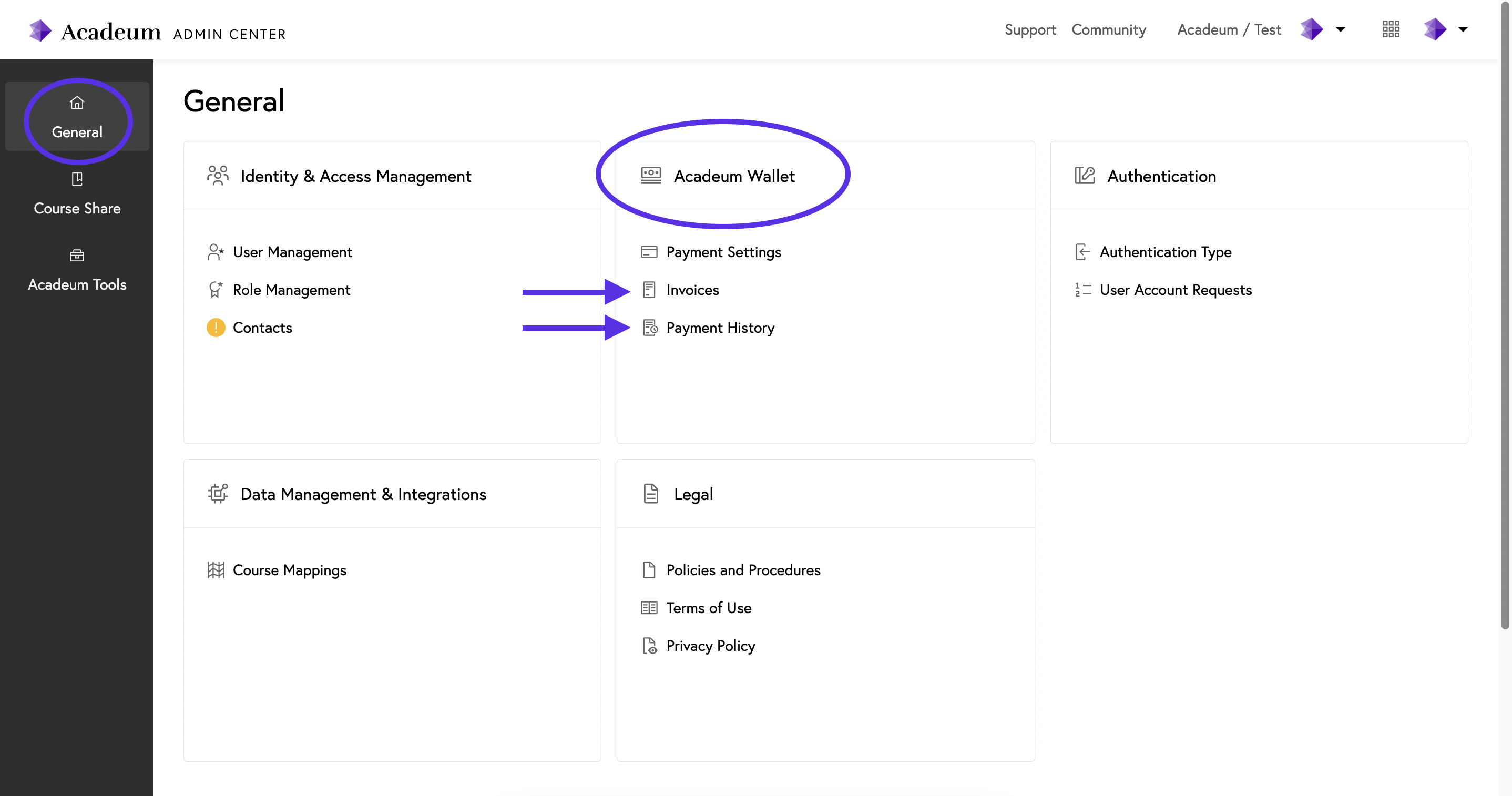Click the Data Management & Integrations chip icon
This screenshot has height=796, width=1512.
[218, 493]
